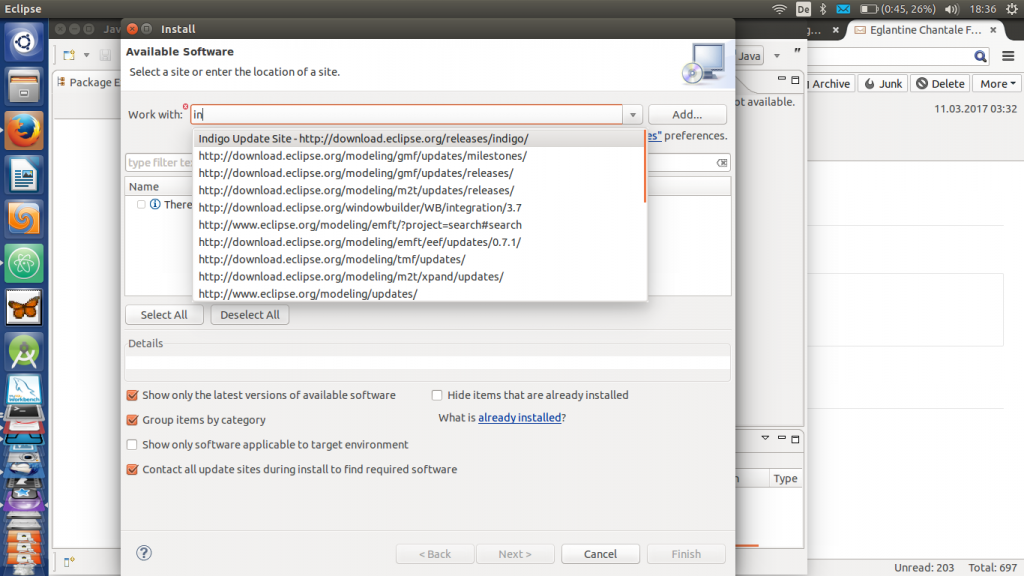Choose windowbuilder WB integration 3.7 suggestion
The image size is (1024, 576).
pos(419,208)
